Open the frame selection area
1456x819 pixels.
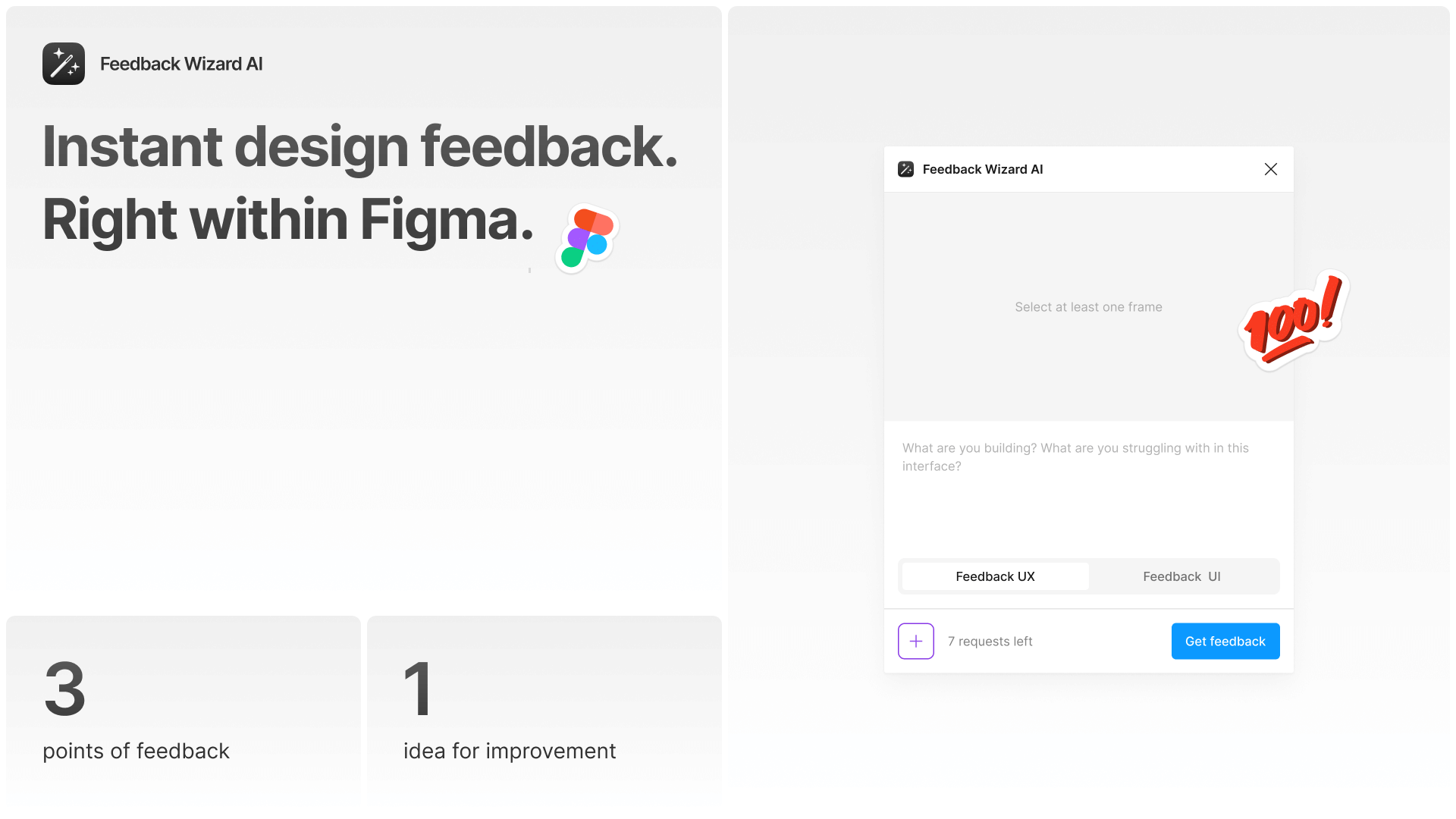(x=1088, y=307)
